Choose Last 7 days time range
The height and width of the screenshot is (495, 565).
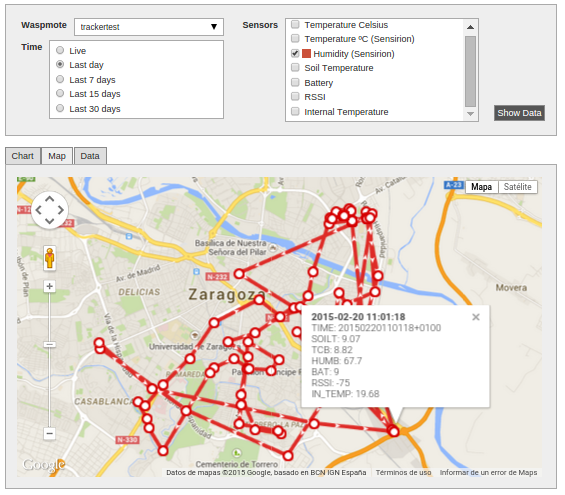[60, 79]
